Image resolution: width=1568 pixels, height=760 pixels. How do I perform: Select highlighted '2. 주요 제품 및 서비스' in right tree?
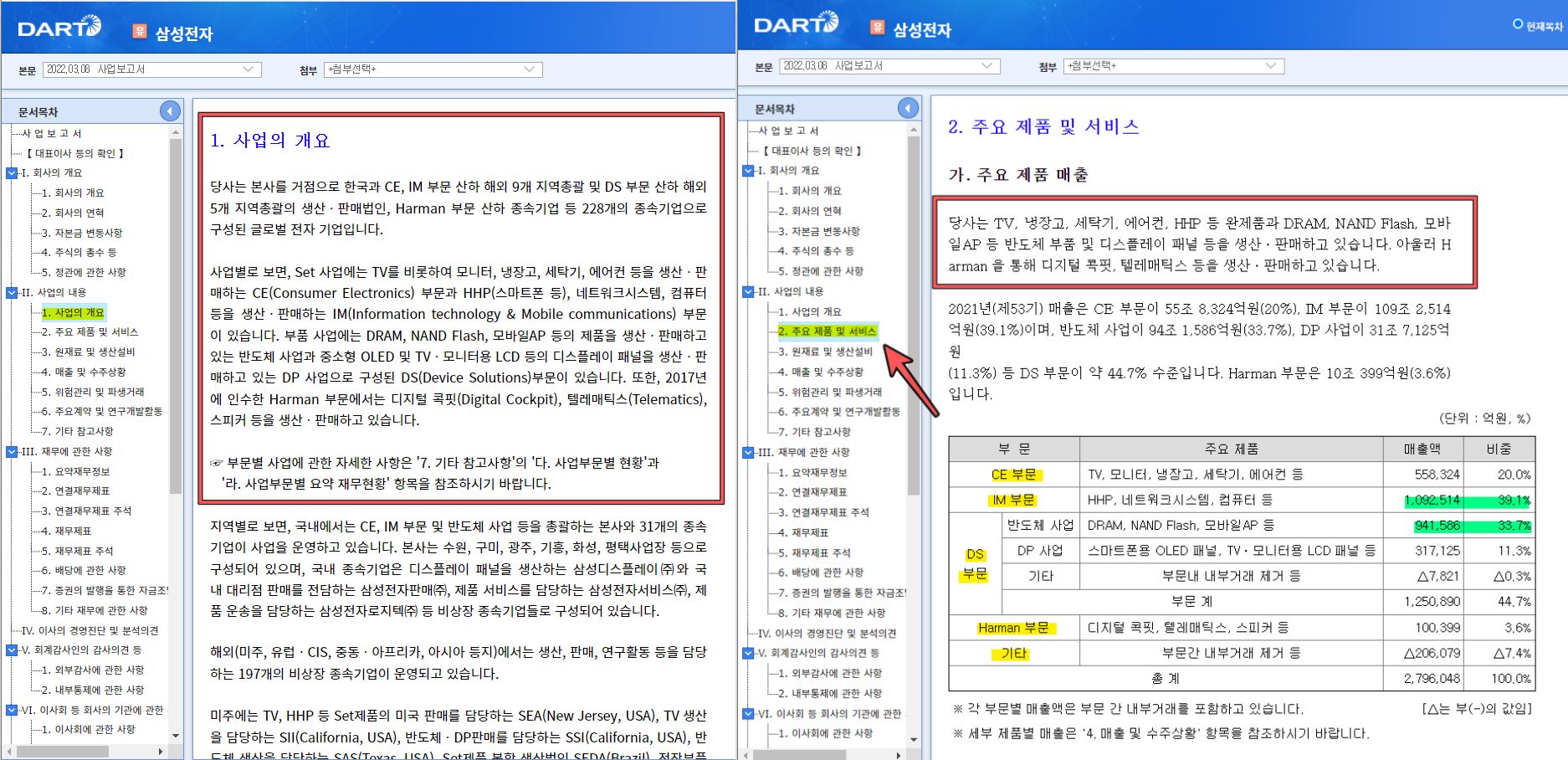pos(828,331)
